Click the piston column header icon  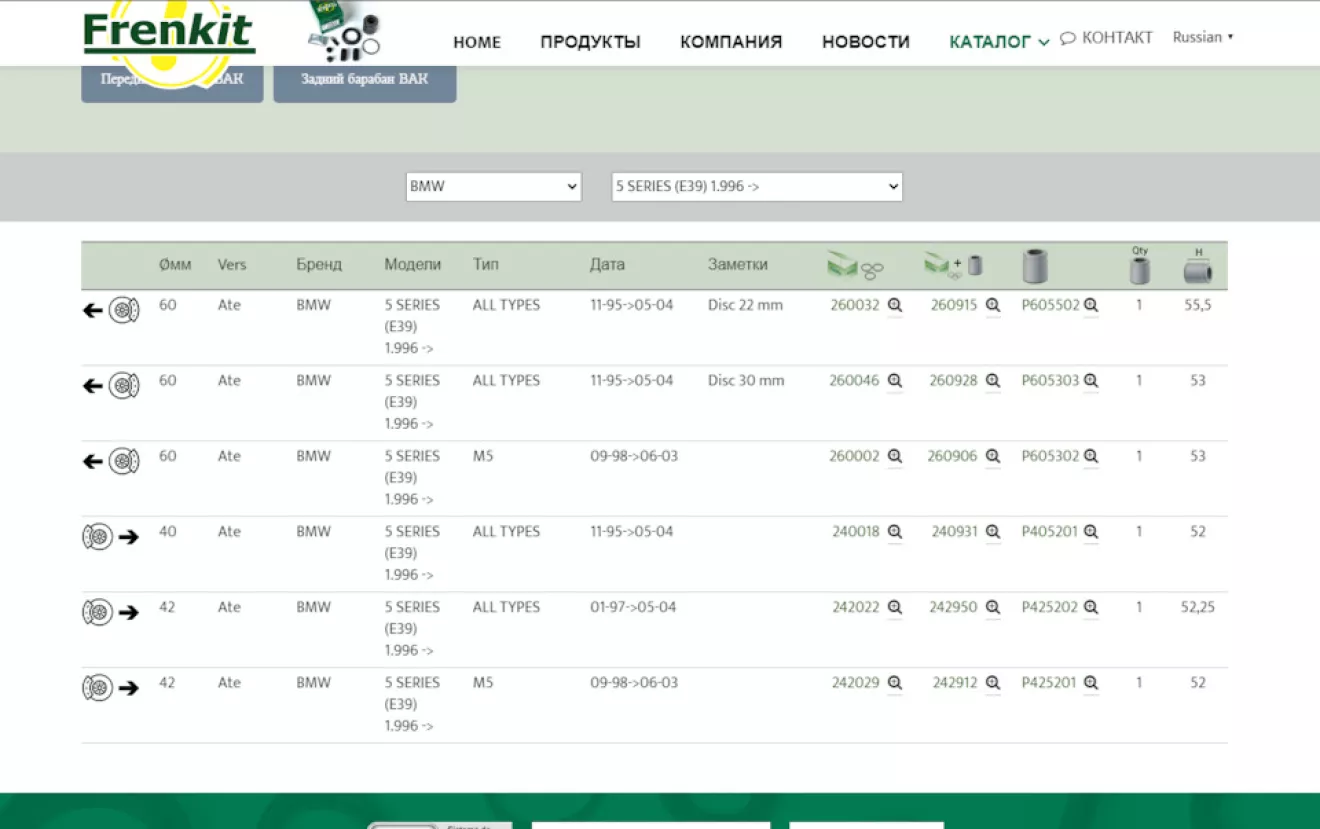(1035, 266)
